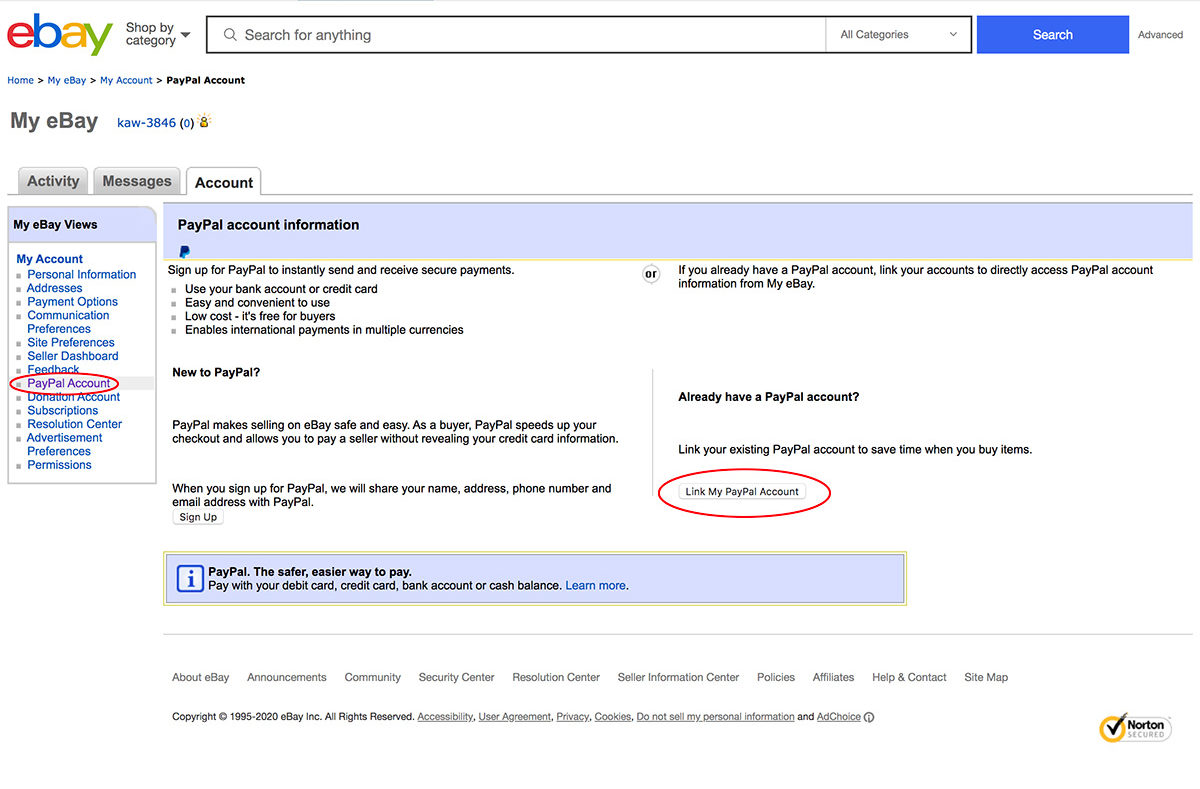Go to Payment Options in sidebar
Image resolution: width=1200 pixels, height=789 pixels.
[73, 301]
